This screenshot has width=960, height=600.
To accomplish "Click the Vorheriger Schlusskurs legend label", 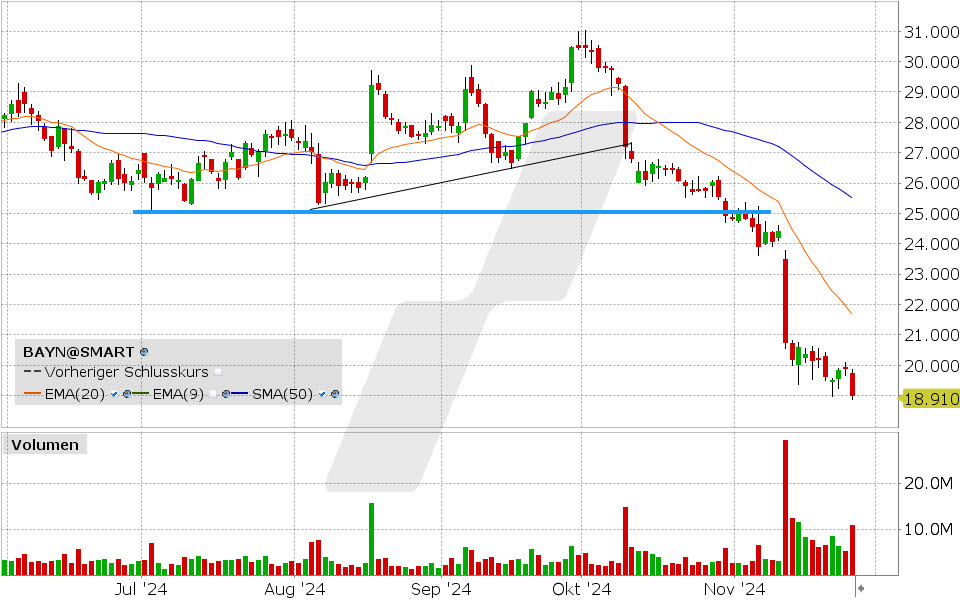I will click(127, 372).
